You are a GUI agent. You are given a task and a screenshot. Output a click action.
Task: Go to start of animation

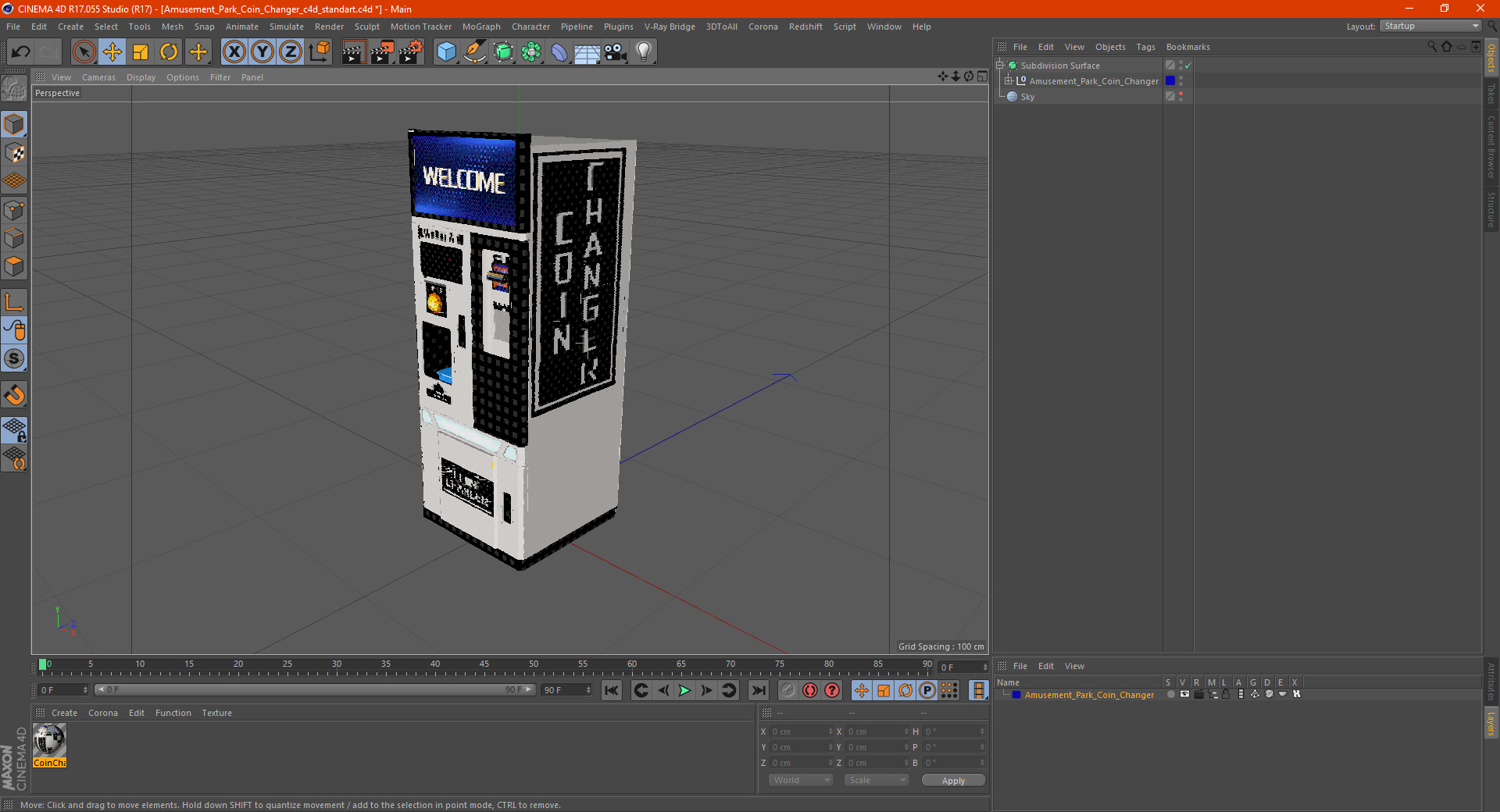click(612, 690)
